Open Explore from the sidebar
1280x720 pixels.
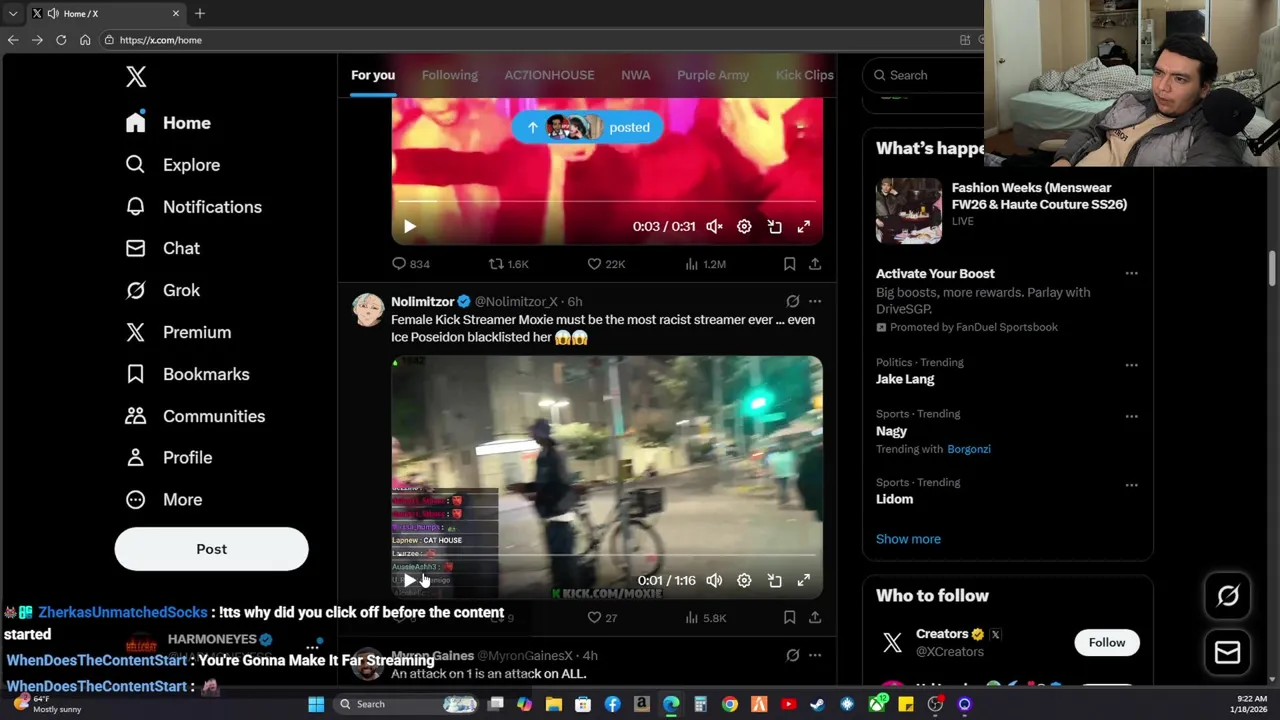(172, 165)
